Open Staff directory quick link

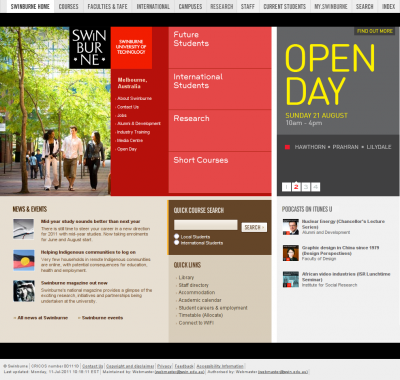coord(194,285)
